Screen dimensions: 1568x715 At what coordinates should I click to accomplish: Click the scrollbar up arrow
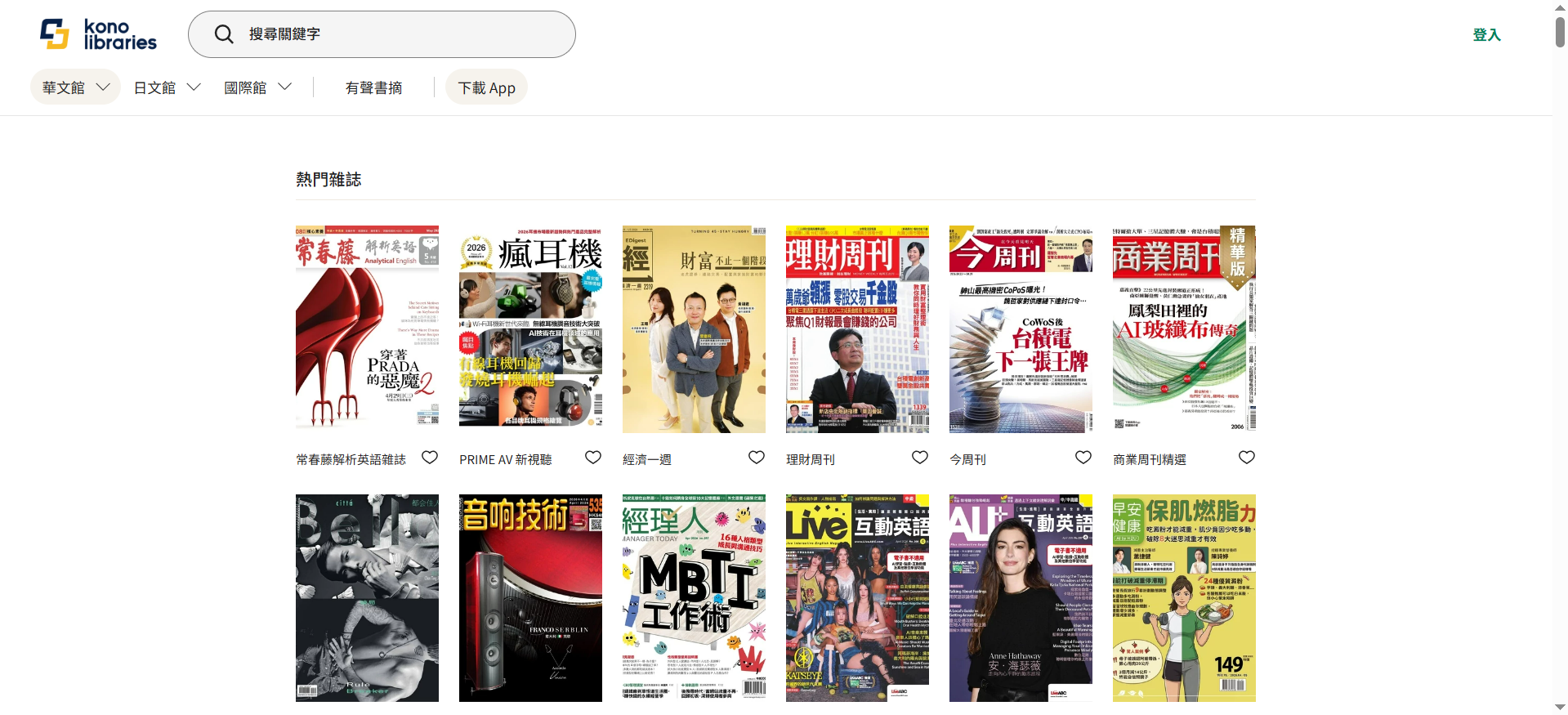click(x=1560, y=7)
